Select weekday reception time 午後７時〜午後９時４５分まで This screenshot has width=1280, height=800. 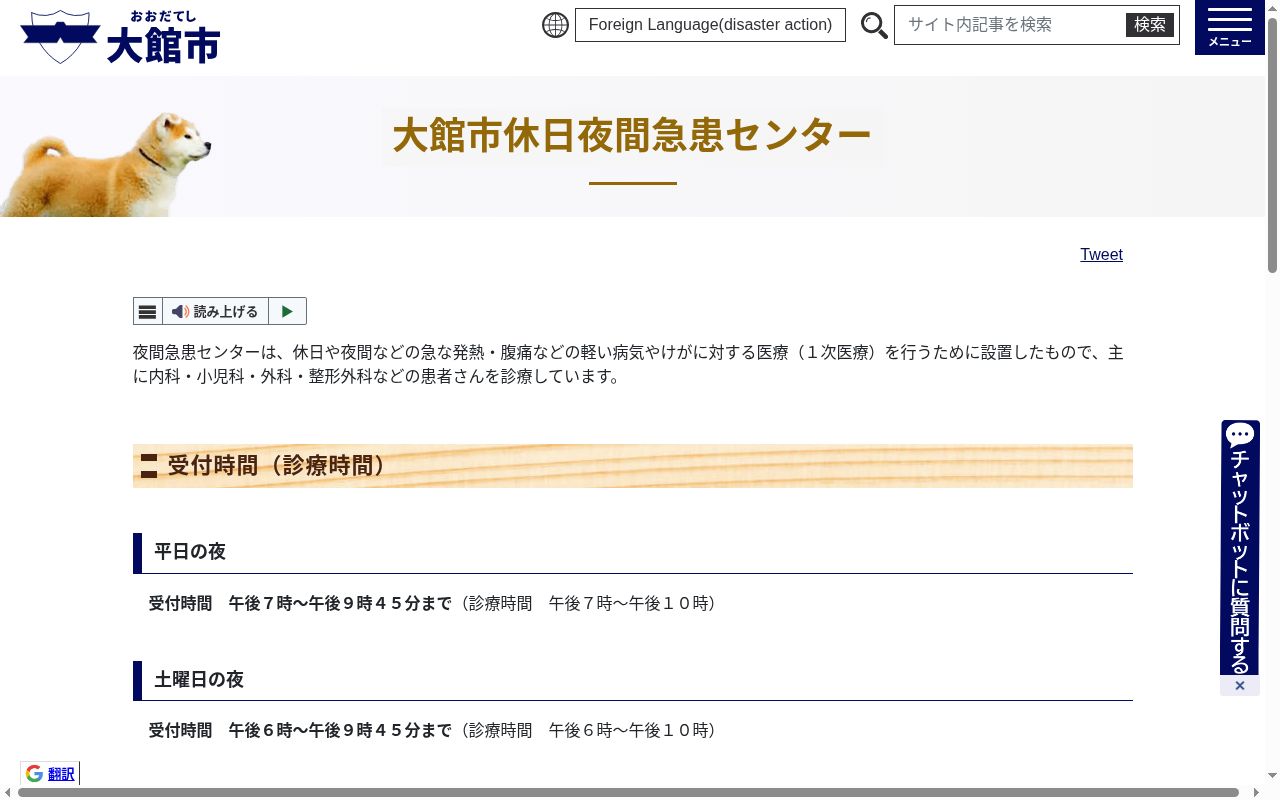pyautogui.click(x=340, y=604)
